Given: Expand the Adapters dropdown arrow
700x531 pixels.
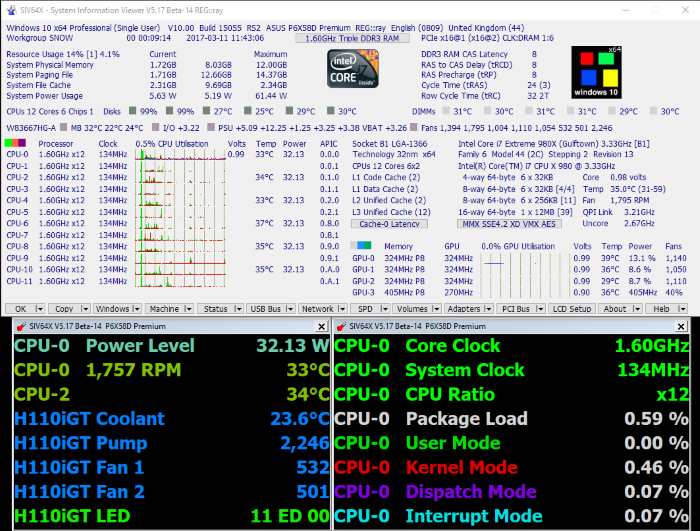Looking at the screenshot, I should click(488, 309).
